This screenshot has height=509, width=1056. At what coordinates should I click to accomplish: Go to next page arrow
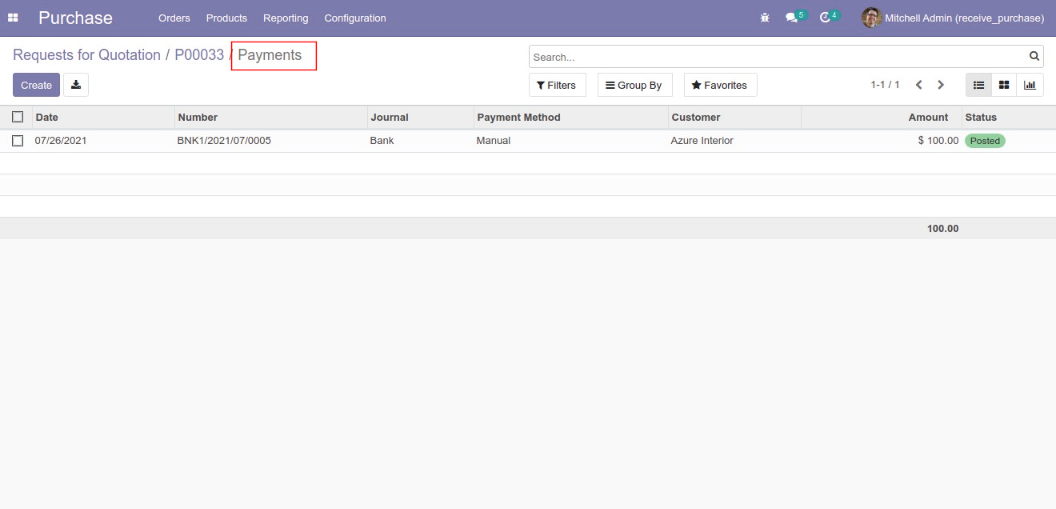(x=941, y=85)
